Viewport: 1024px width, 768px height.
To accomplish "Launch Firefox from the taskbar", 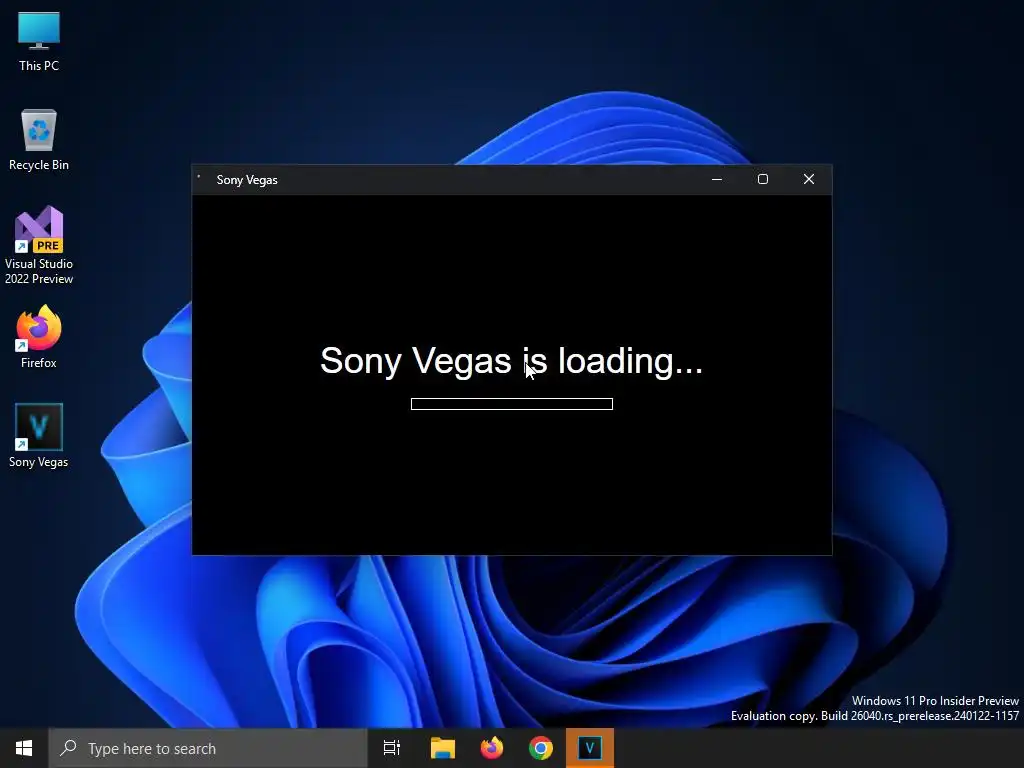I will click(492, 748).
